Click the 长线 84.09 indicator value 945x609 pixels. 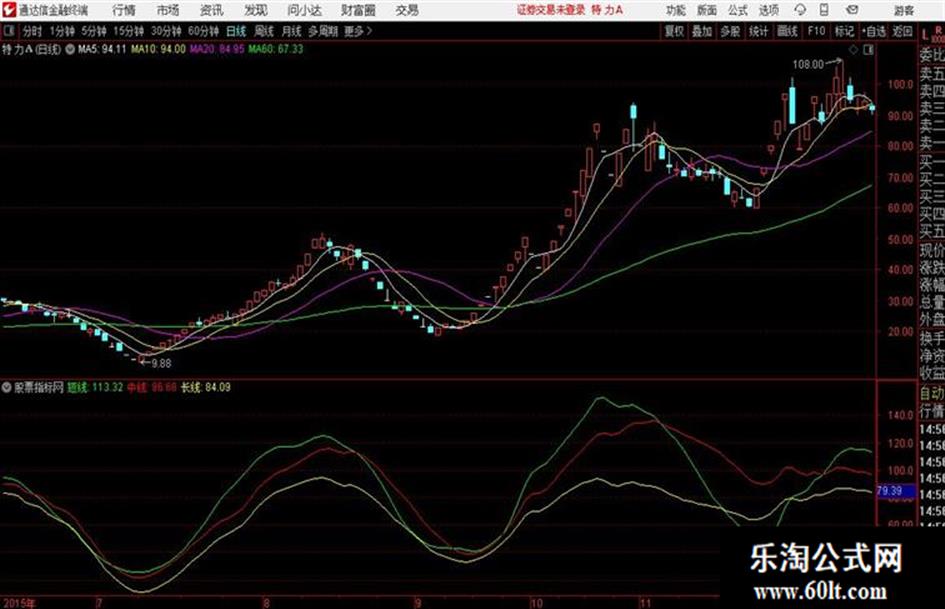click(x=206, y=388)
